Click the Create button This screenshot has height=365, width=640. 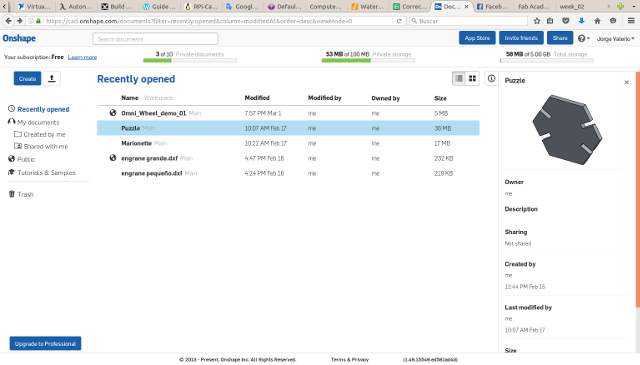click(27, 78)
